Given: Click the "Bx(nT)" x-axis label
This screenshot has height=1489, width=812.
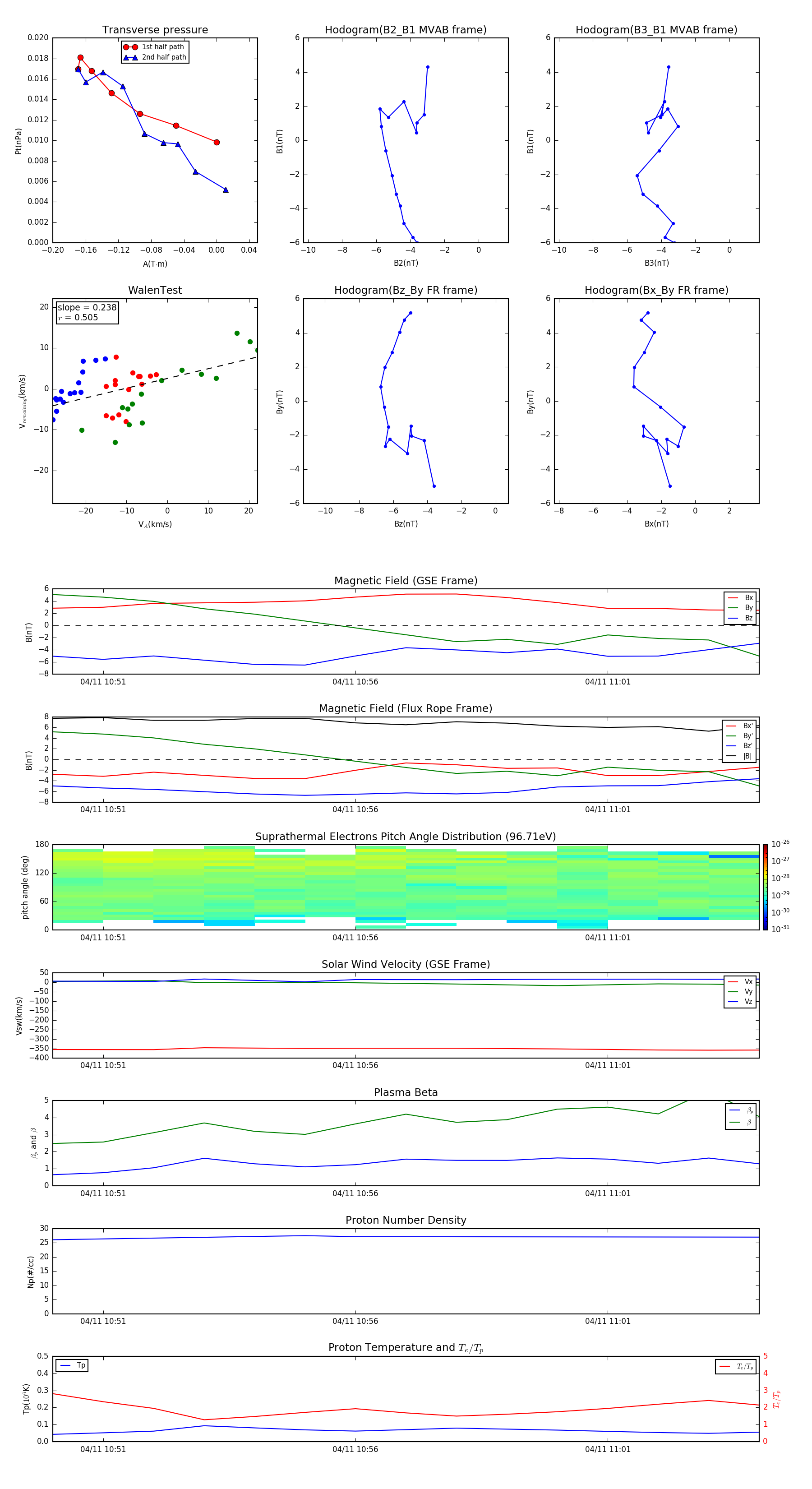Looking at the screenshot, I should coord(656,524).
